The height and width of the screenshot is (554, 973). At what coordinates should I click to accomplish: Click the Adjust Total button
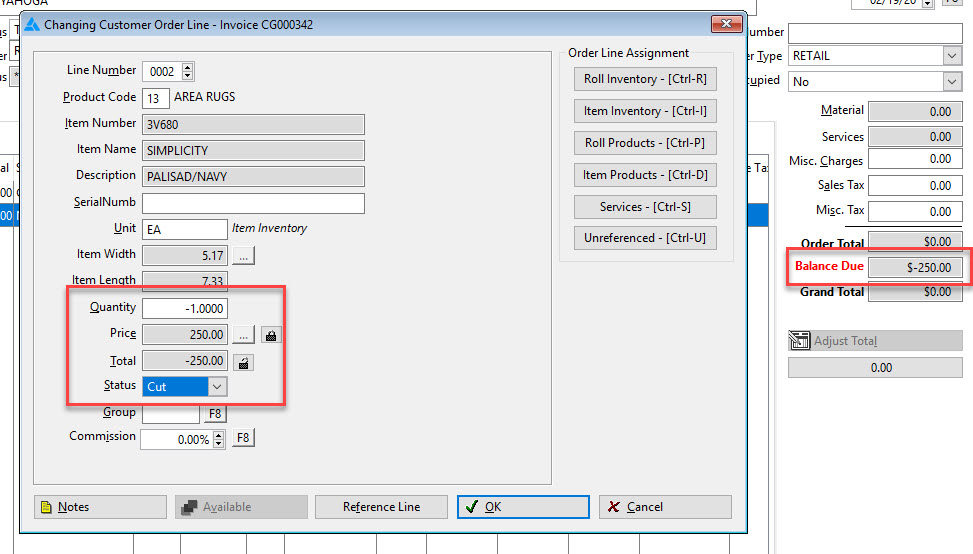pos(875,341)
